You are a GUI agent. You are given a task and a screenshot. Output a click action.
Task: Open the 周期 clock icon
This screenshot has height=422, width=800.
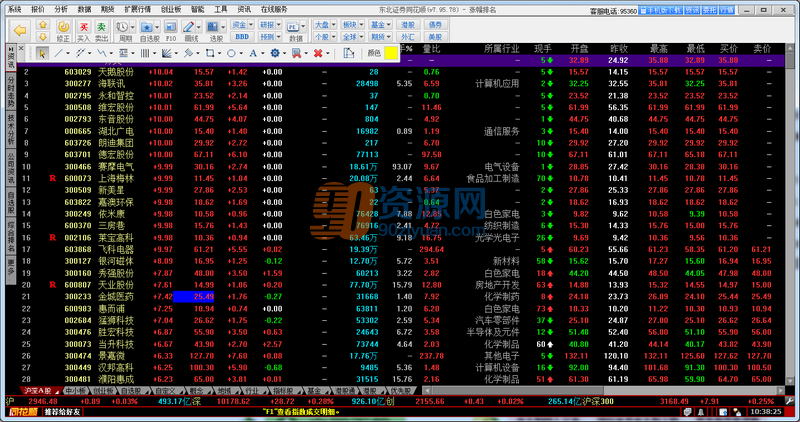point(121,27)
